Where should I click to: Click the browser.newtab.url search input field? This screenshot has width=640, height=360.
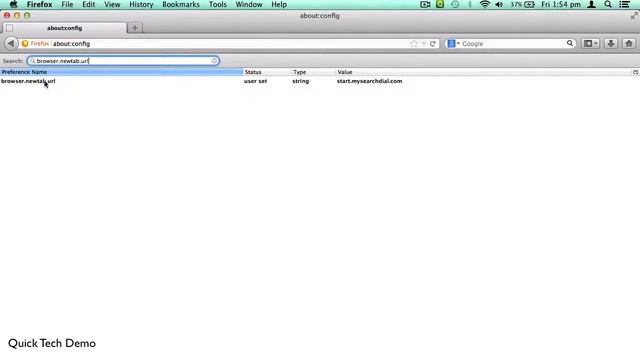coord(123,61)
